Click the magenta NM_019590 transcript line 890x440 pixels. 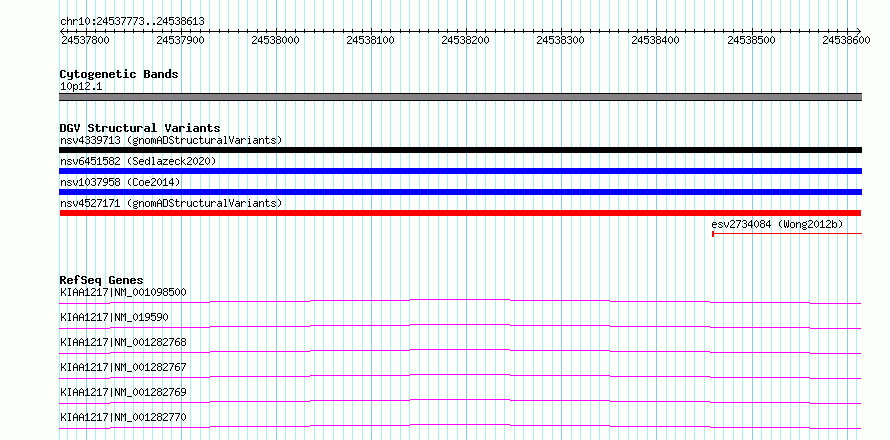[x=460, y=326]
